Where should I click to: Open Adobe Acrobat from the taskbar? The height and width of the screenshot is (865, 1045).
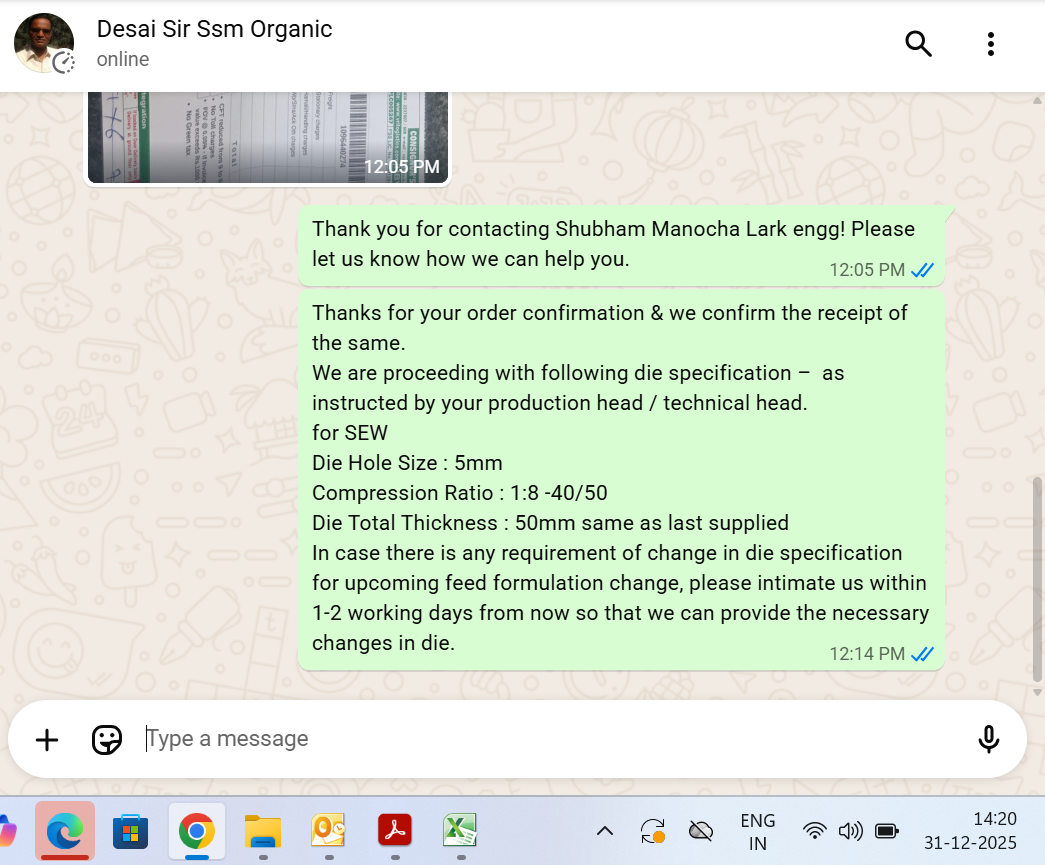(x=395, y=830)
